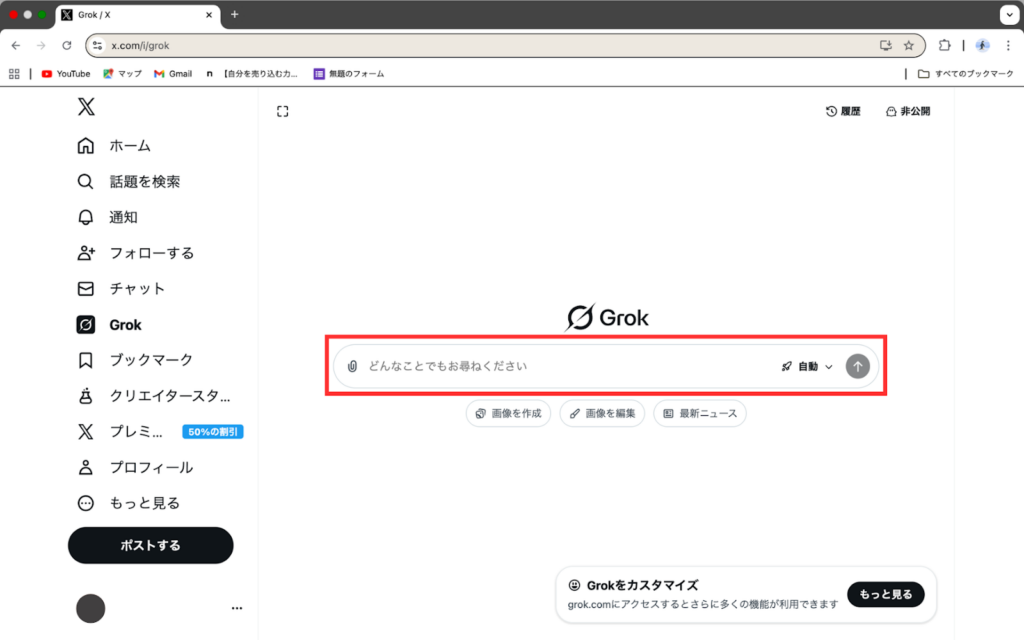Open チャット from the sidebar

pyautogui.click(x=85, y=288)
